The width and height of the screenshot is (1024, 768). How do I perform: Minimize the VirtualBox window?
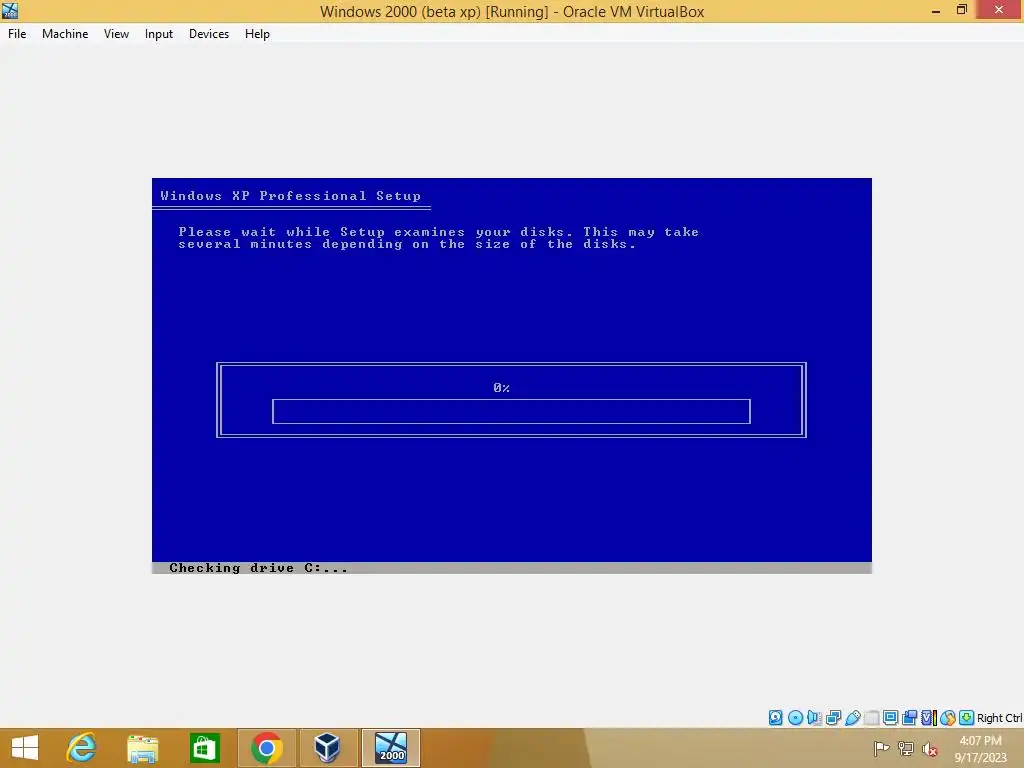(x=936, y=10)
